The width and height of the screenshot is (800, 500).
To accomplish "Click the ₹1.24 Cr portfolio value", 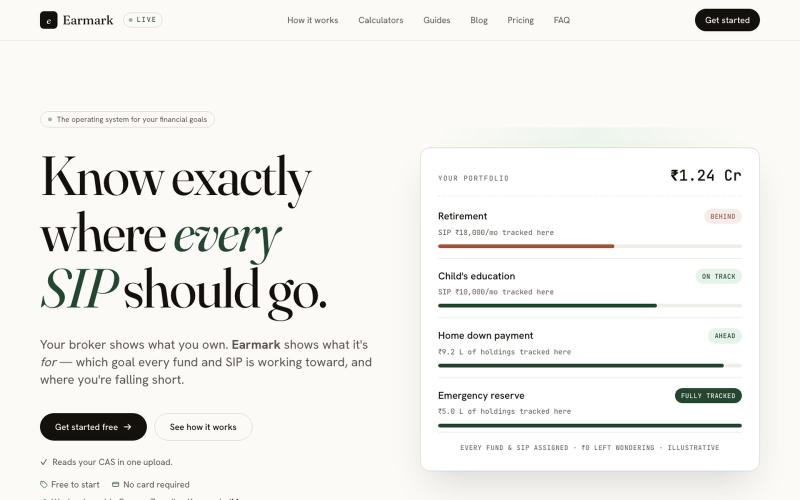I will 706,176.
